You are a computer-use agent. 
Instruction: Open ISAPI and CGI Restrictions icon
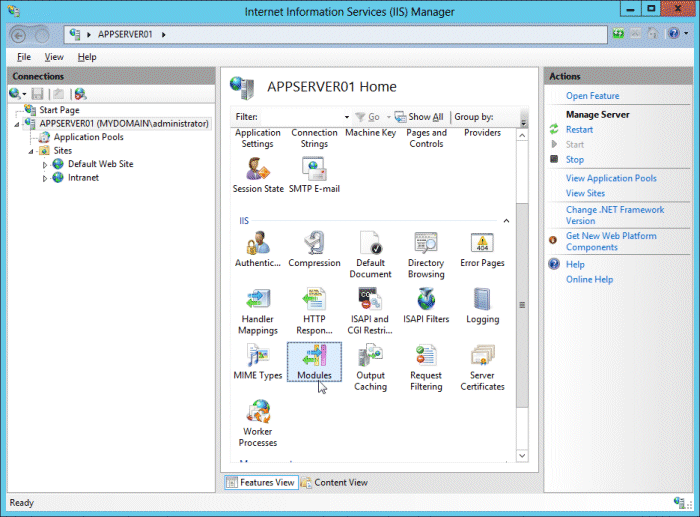370,311
